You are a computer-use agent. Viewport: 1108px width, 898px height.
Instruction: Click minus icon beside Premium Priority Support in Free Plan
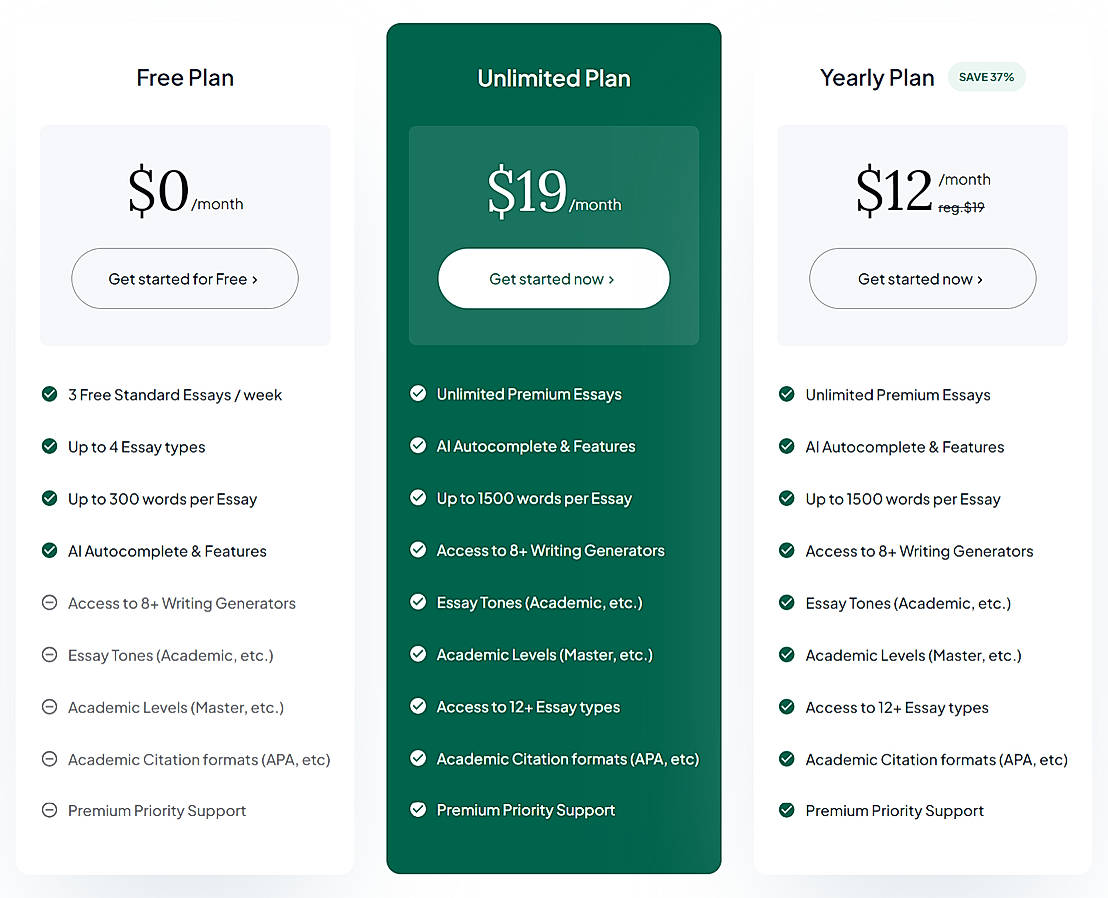tap(49, 811)
